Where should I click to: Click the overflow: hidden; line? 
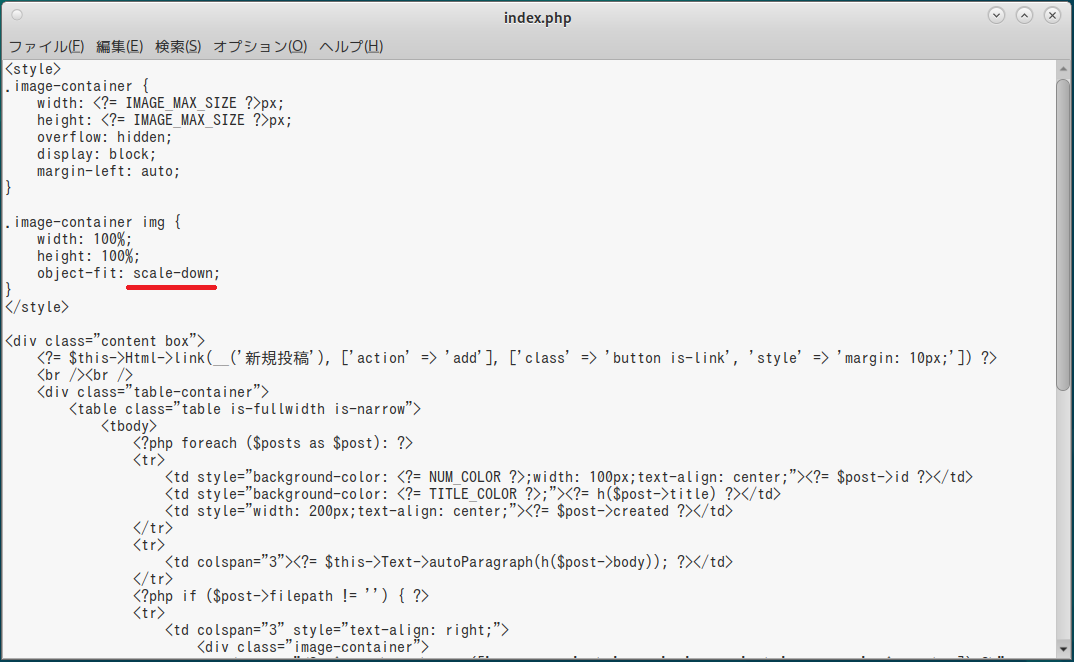(x=104, y=137)
